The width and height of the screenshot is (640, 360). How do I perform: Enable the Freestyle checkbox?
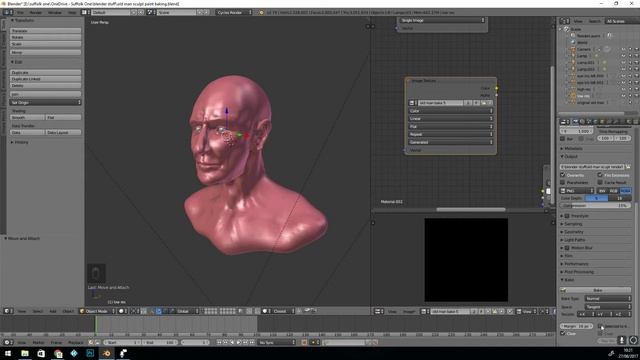pyautogui.click(x=567, y=216)
